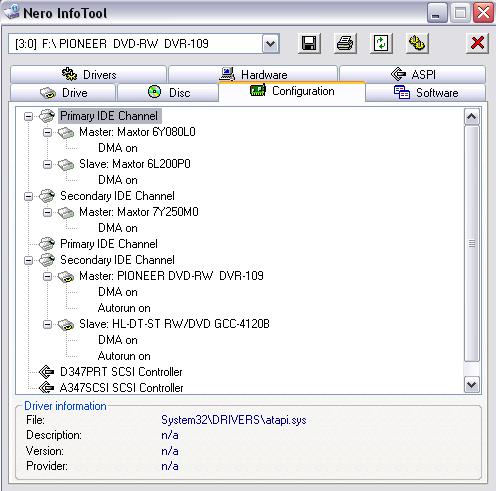Viewport: 496px width, 491px height.
Task: Click the drive icon beside Maxtor 6L200P0
Action: pyautogui.click(x=66, y=165)
